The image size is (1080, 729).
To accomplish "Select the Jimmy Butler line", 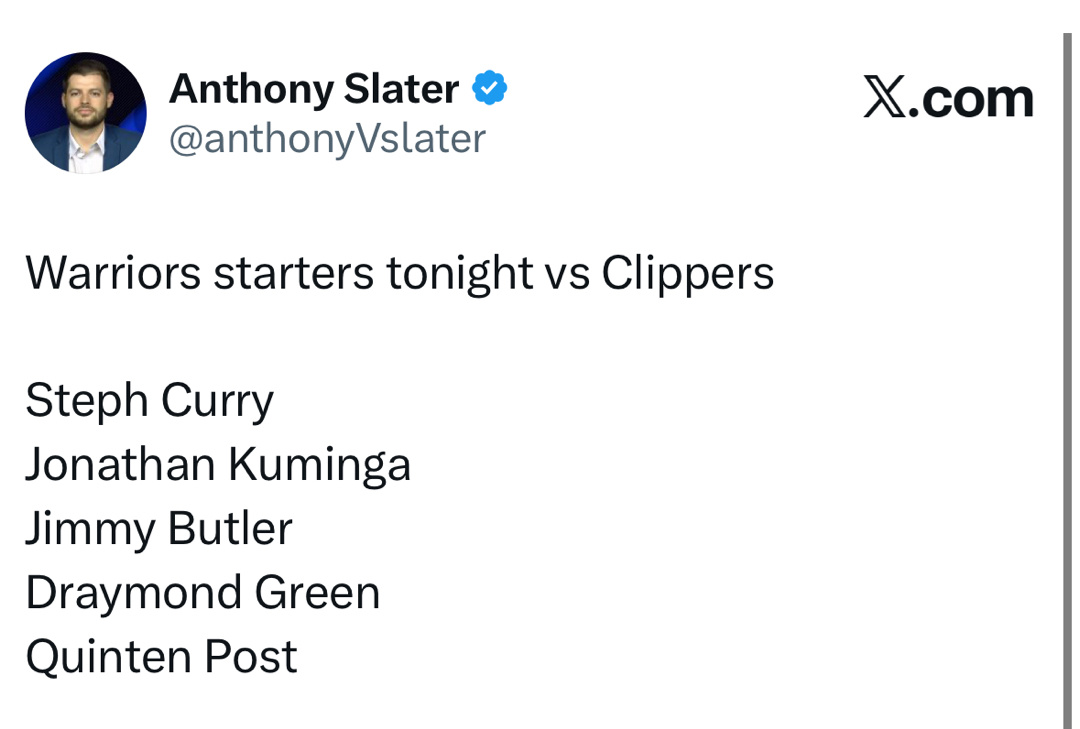I will [x=158, y=529].
